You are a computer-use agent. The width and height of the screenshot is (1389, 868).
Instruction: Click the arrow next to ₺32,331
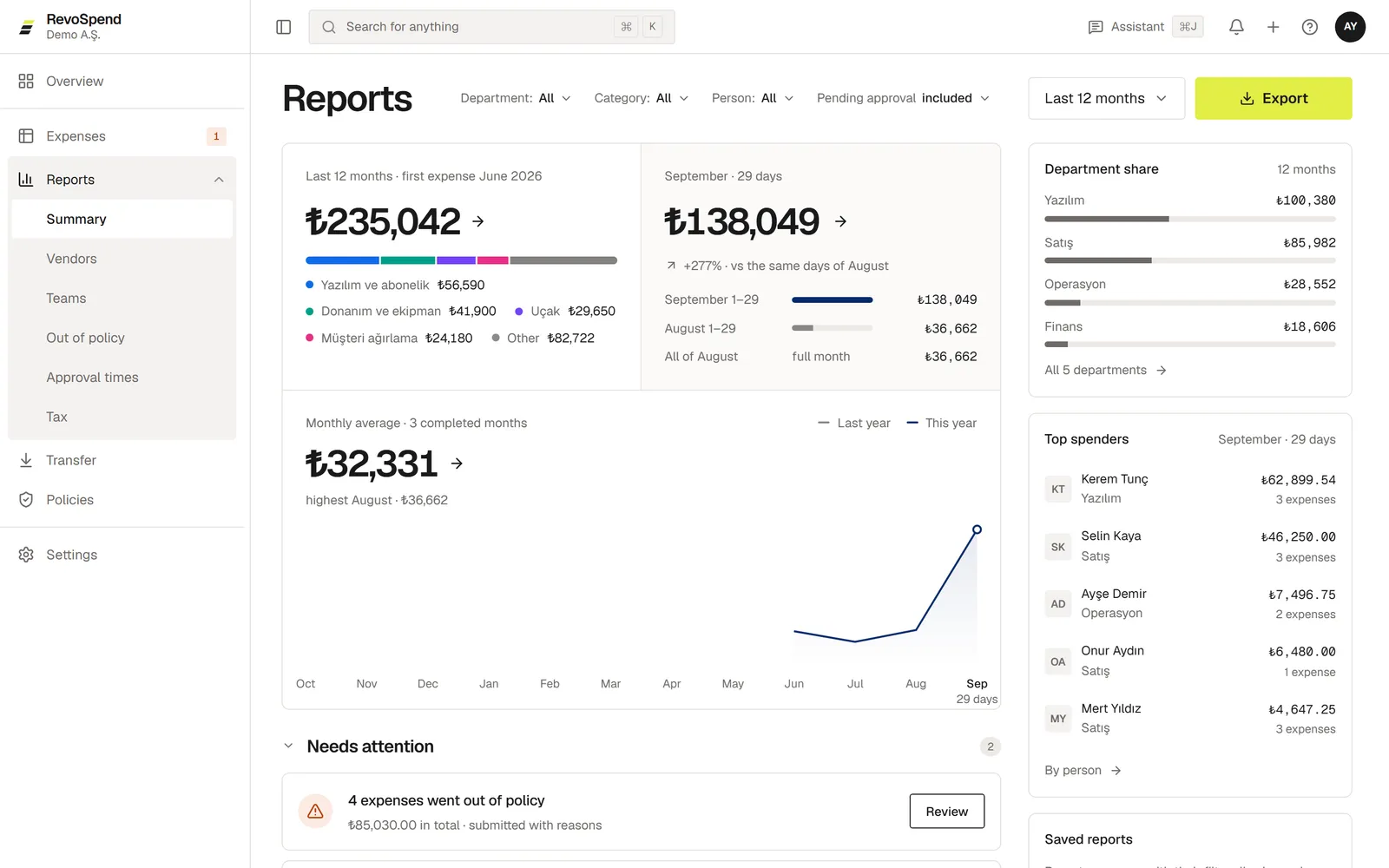tap(458, 464)
